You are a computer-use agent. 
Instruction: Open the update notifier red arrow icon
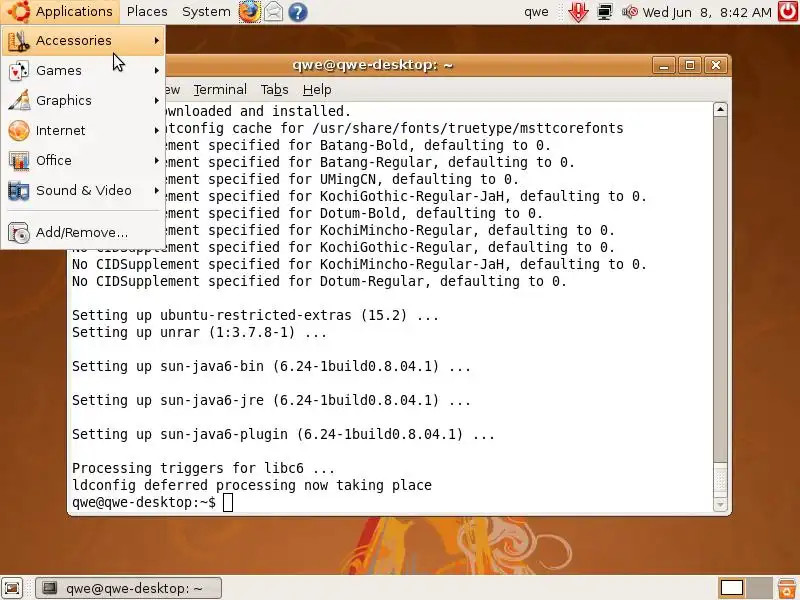point(578,12)
